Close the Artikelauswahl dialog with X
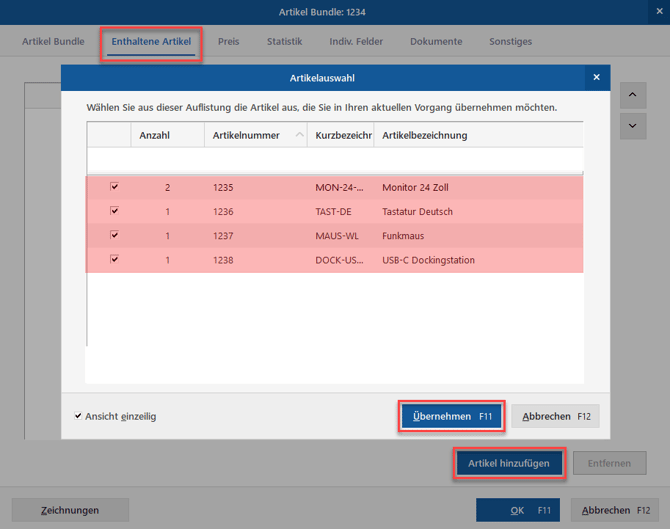670x529 pixels. click(x=597, y=77)
